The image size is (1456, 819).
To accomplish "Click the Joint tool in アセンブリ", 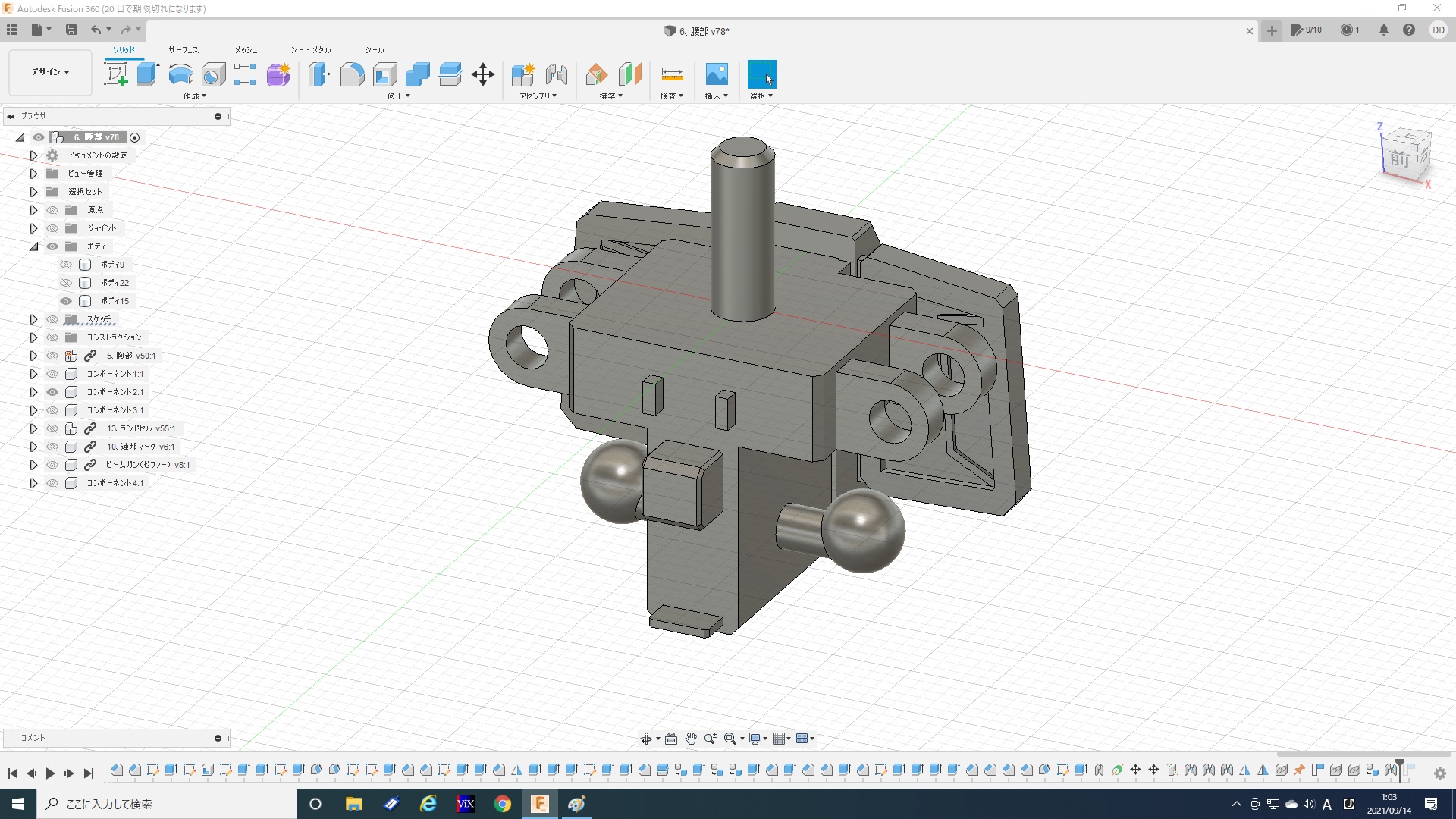I will point(556,74).
